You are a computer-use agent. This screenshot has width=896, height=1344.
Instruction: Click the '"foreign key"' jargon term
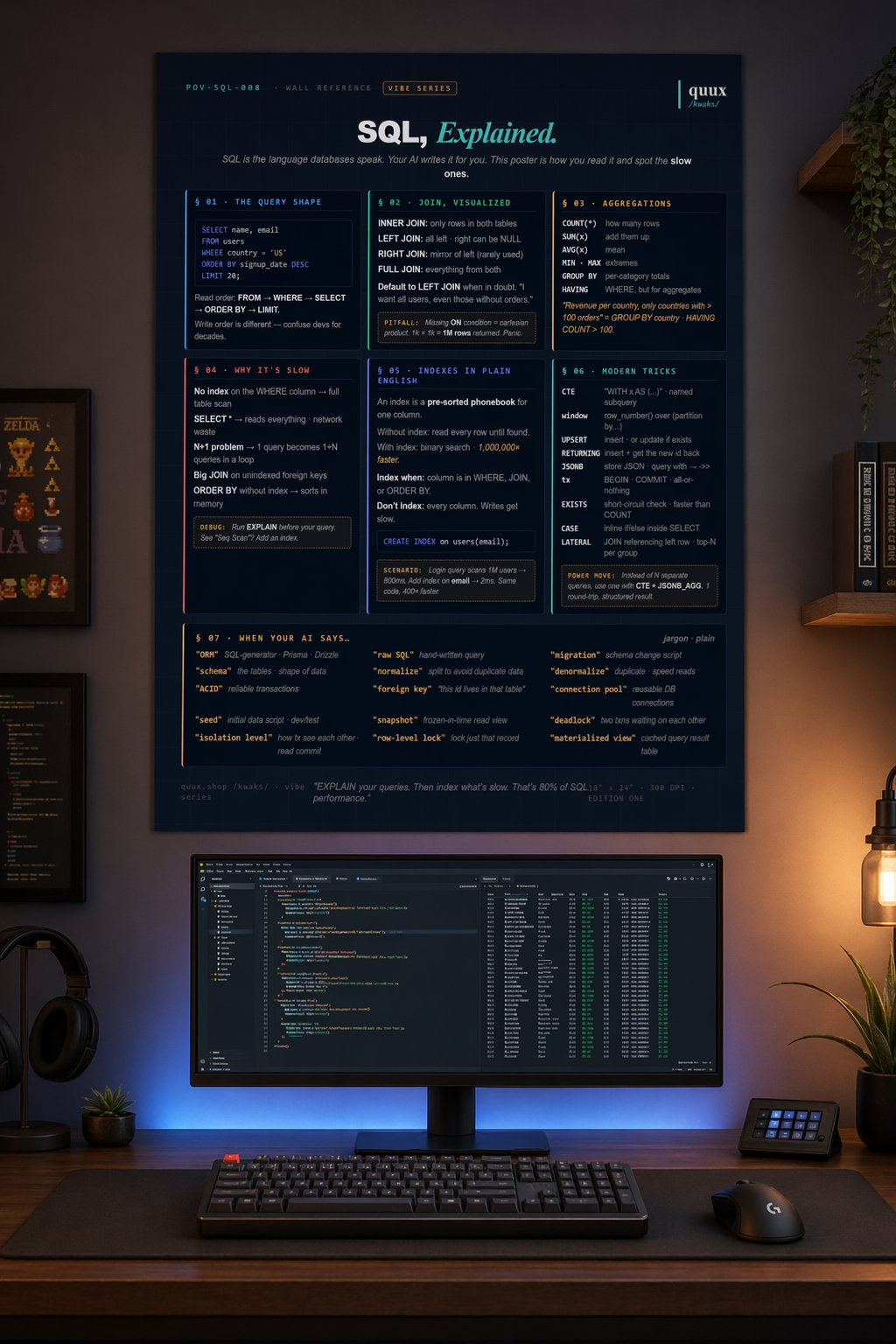click(x=403, y=689)
